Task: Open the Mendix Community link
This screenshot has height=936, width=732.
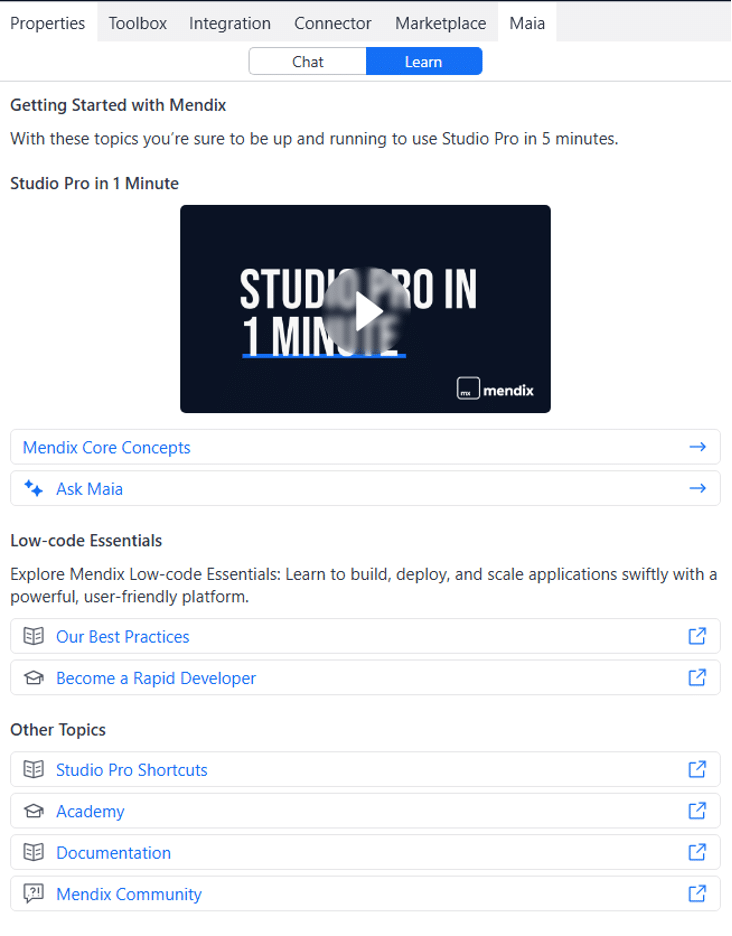Action: [129, 894]
